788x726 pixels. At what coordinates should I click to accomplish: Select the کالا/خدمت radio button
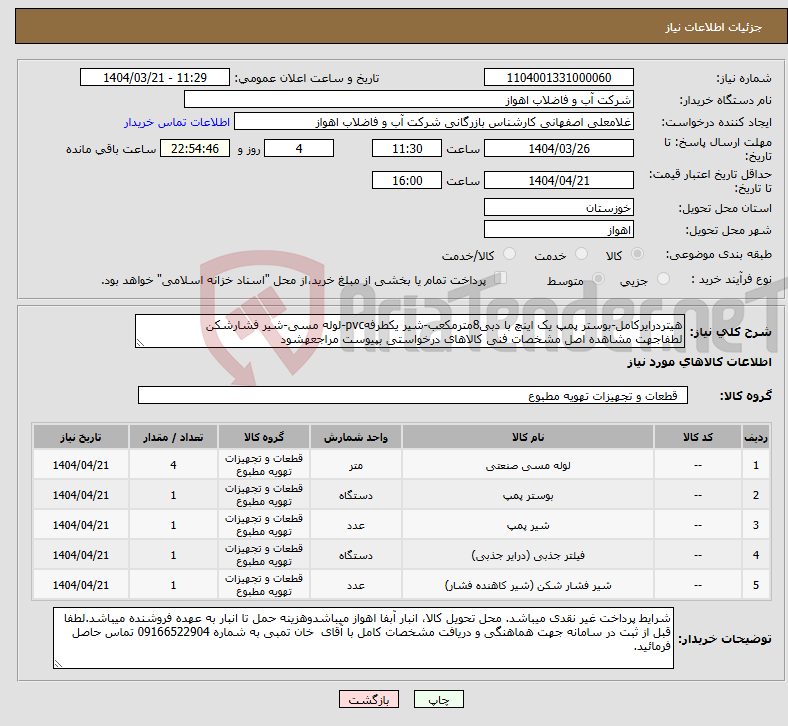coord(509,254)
